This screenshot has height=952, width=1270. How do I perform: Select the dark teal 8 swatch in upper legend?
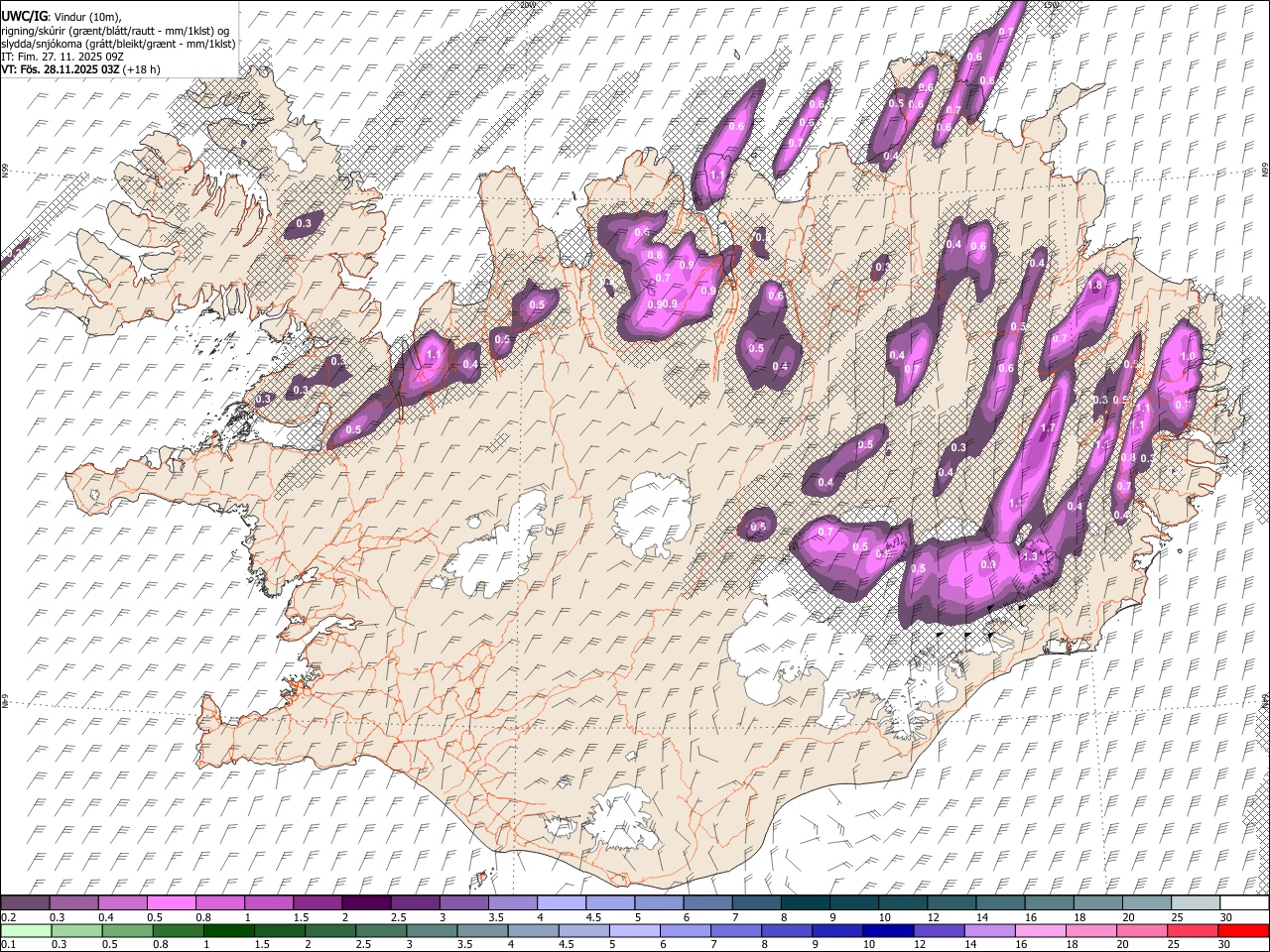(x=805, y=903)
